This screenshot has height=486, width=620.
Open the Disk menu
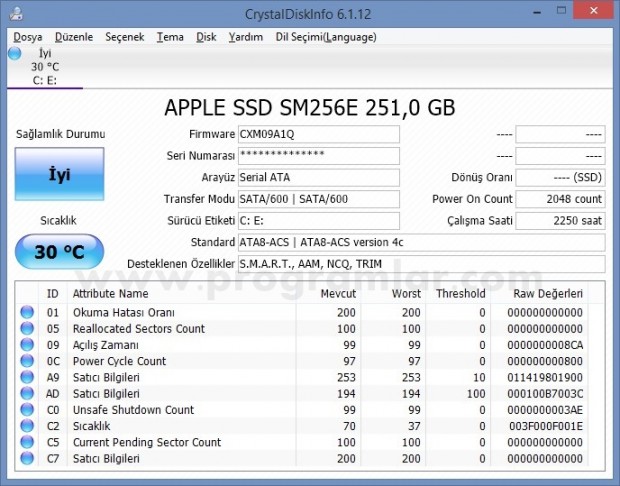tap(206, 37)
